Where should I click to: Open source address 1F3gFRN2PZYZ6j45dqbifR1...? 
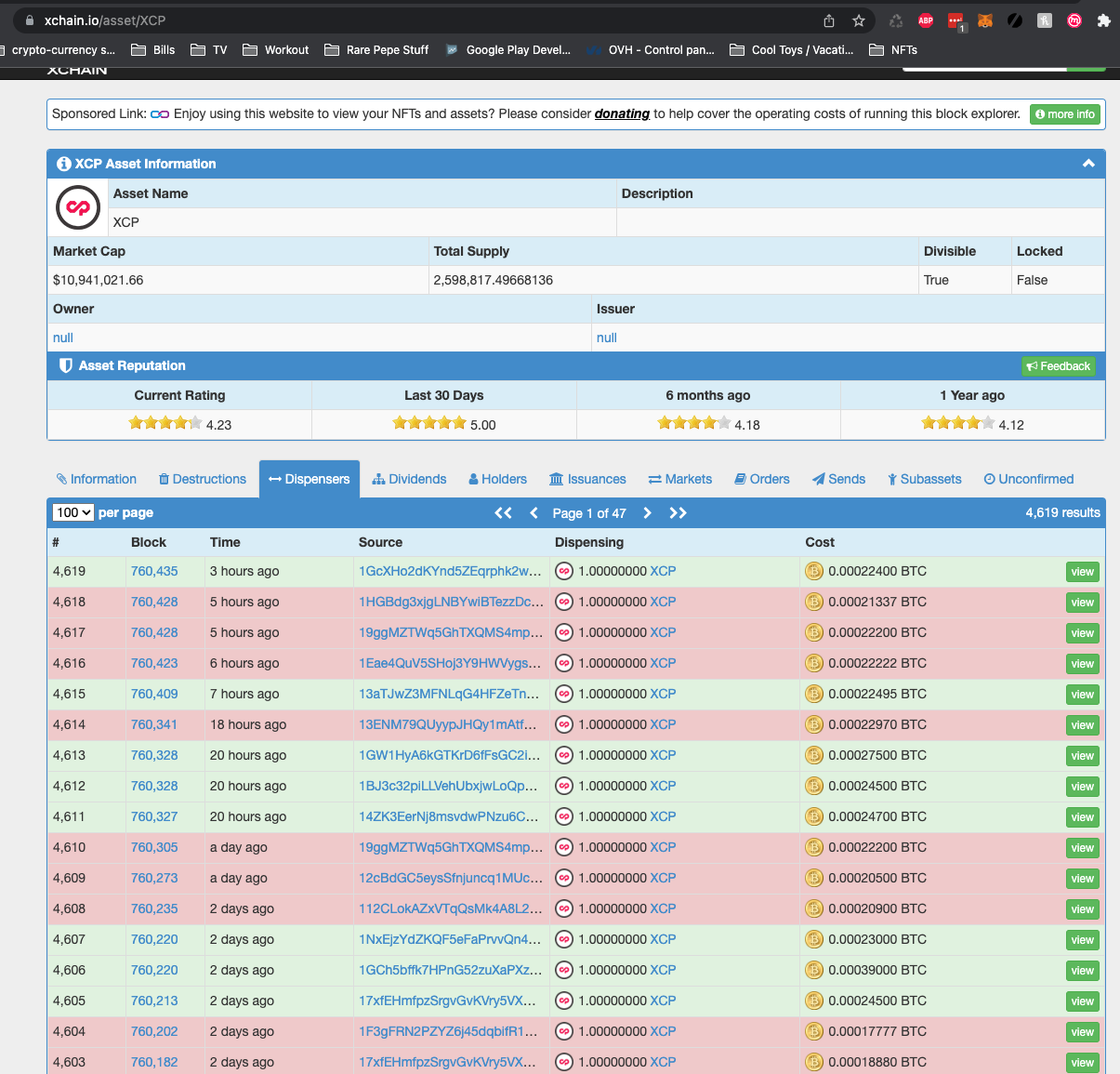[448, 1031]
